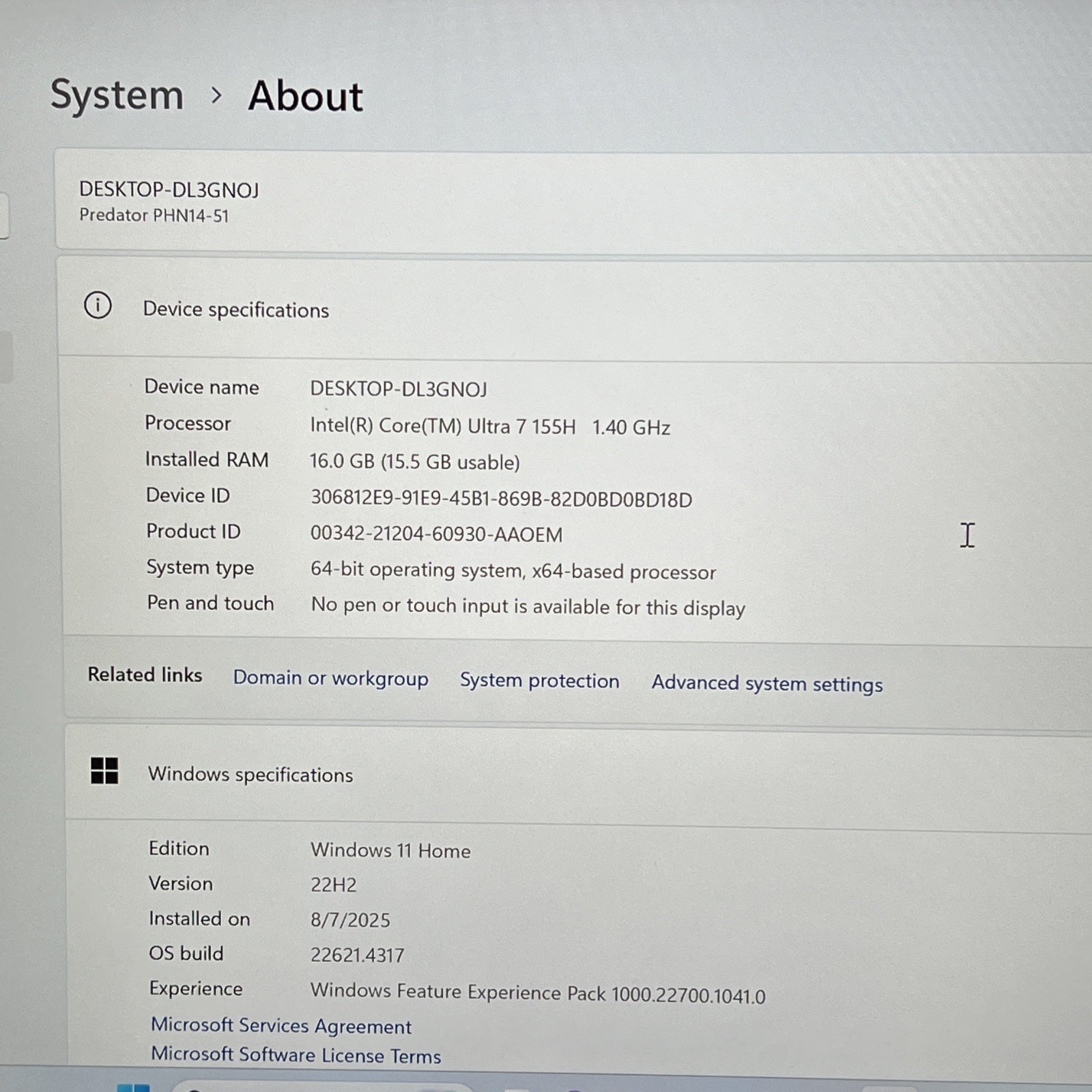Click the 64-bit operating system value
1092x1092 pixels.
[x=513, y=571]
